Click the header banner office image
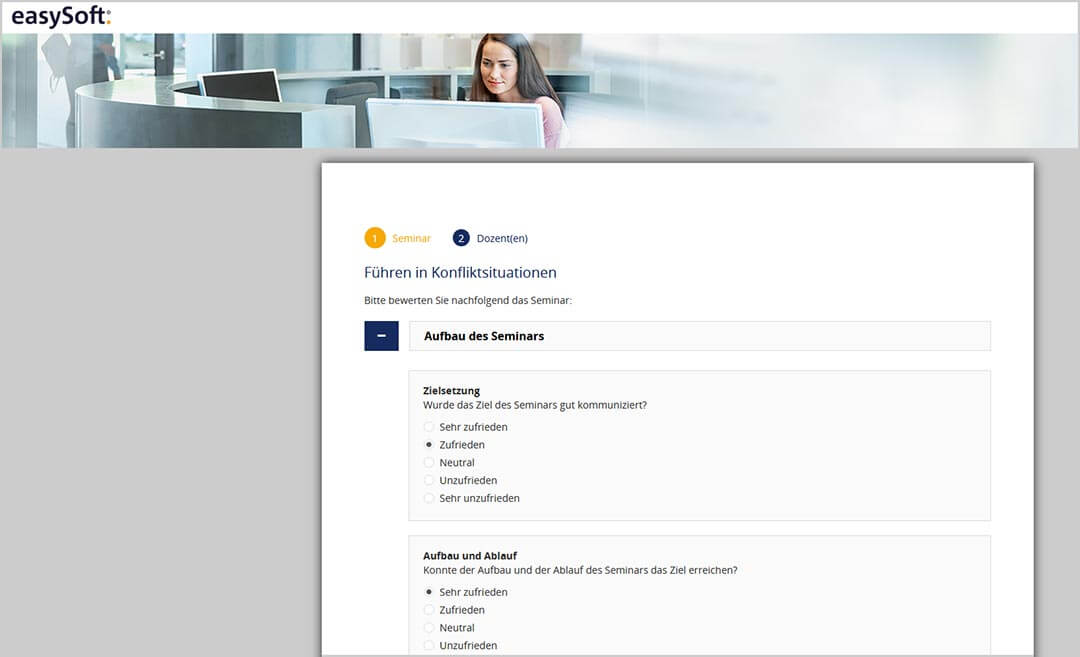 (540, 90)
